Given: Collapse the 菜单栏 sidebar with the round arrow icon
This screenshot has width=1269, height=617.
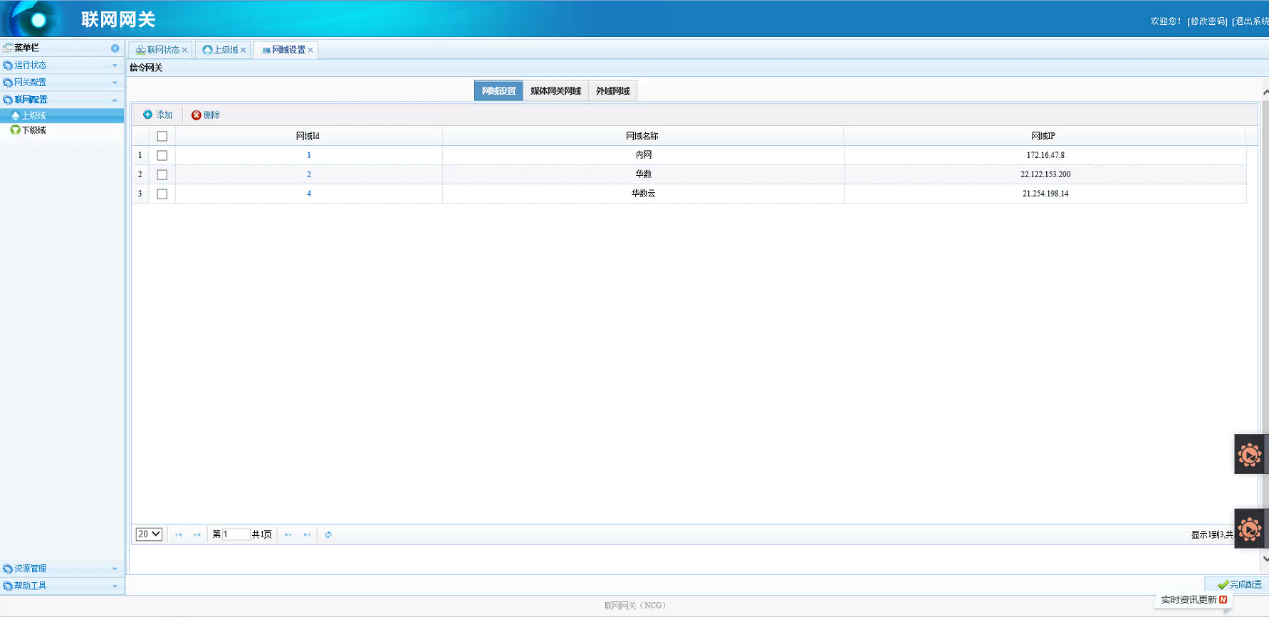Looking at the screenshot, I should pos(115,48).
